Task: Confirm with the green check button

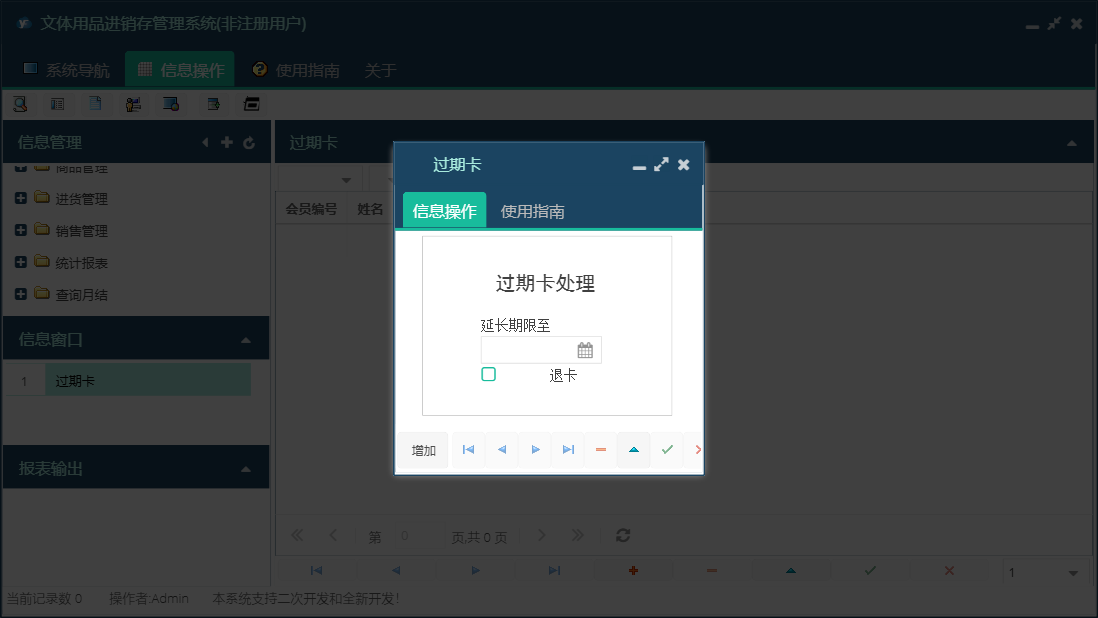Action: click(x=666, y=450)
